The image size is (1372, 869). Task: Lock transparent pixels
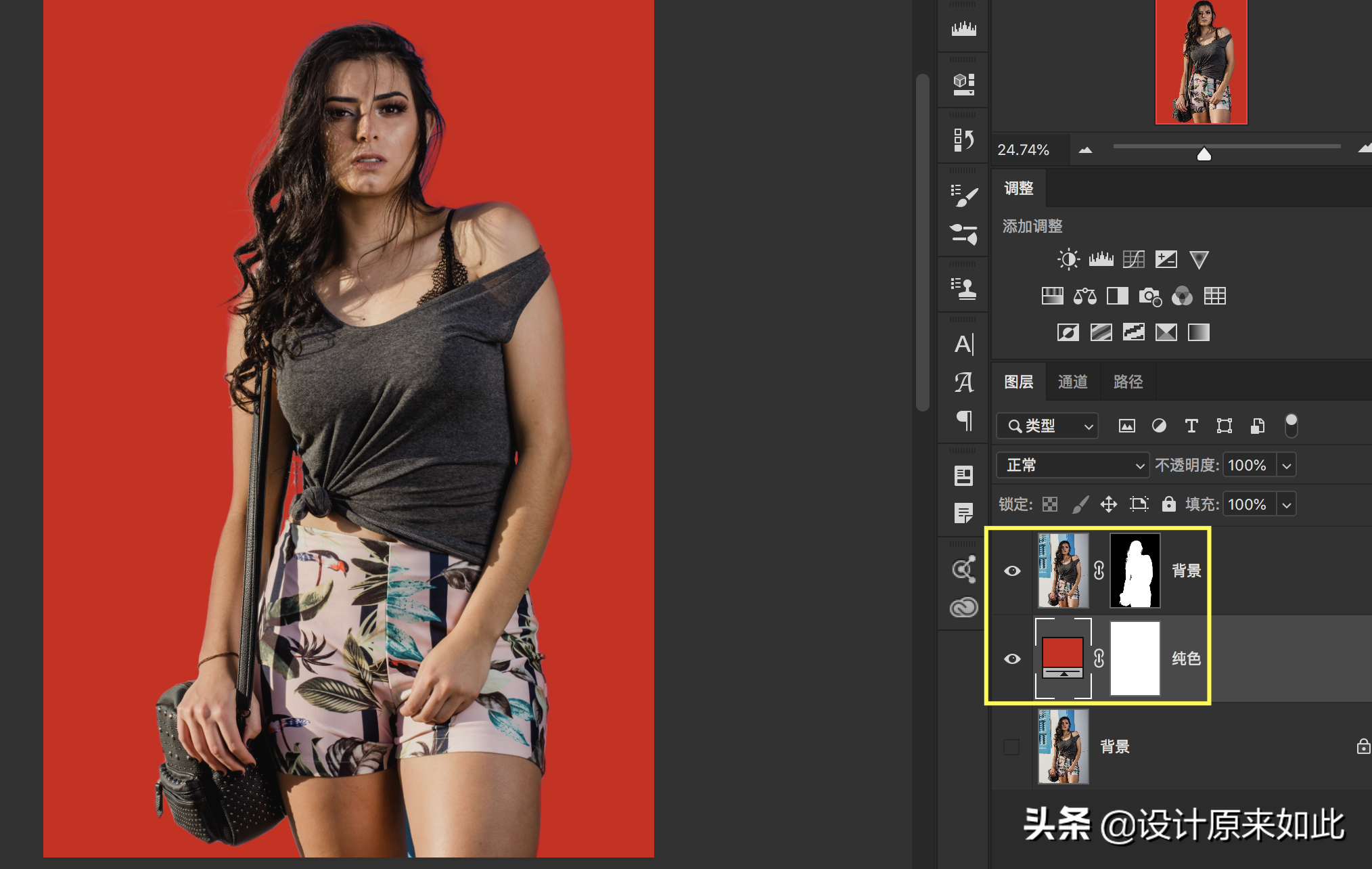1049,504
